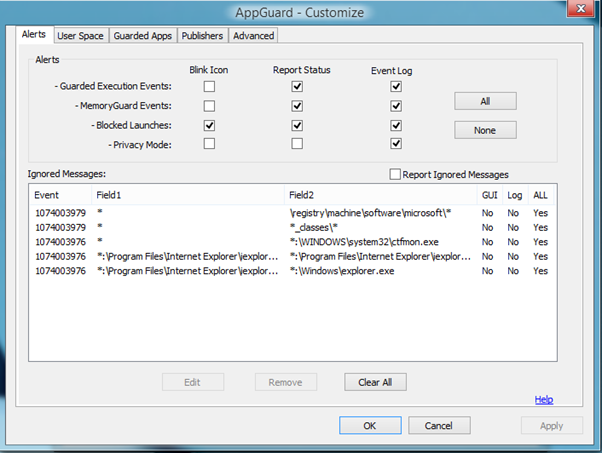
Task: Enable Report Status for Privacy Mode
Action: coord(296,144)
